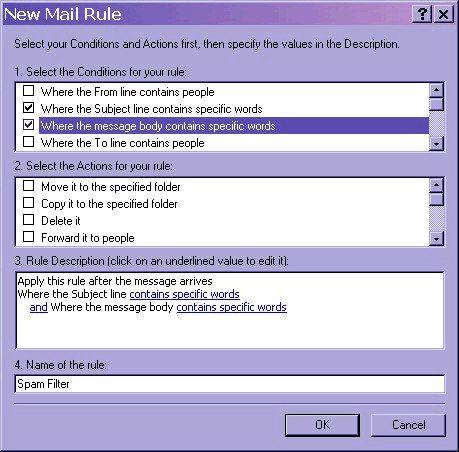
Task: Close the New Mail Rule dialog
Action: tap(443, 14)
